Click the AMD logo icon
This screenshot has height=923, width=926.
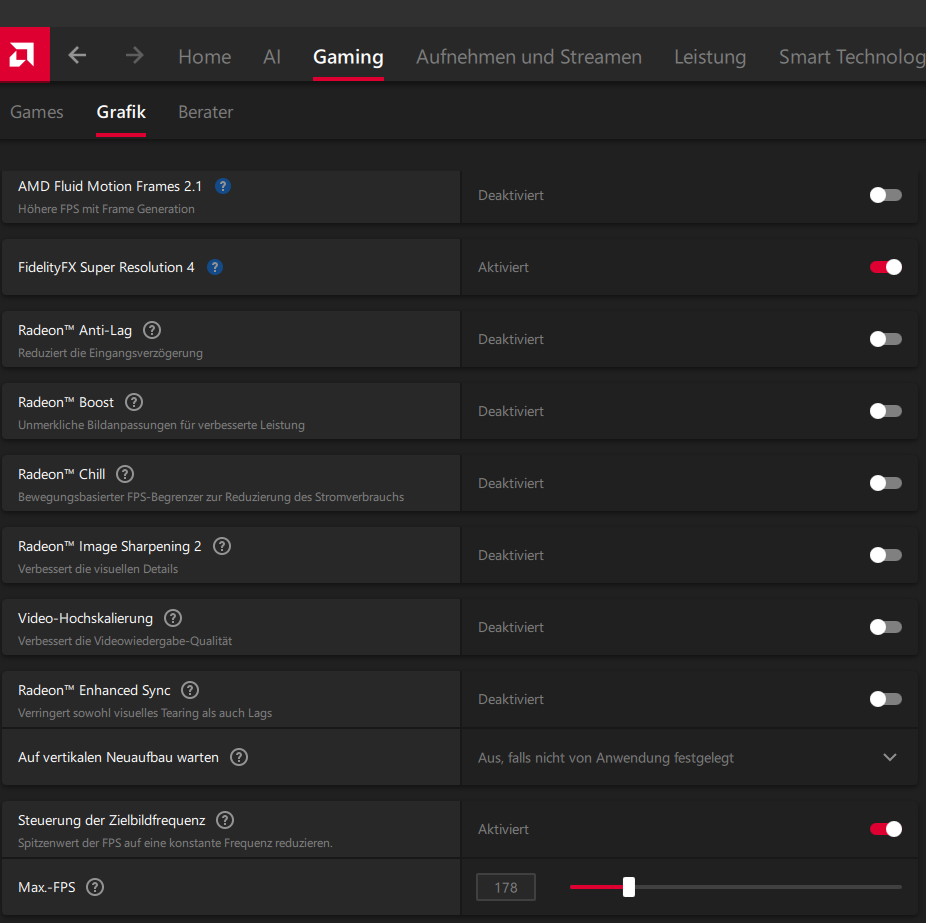coord(24,54)
